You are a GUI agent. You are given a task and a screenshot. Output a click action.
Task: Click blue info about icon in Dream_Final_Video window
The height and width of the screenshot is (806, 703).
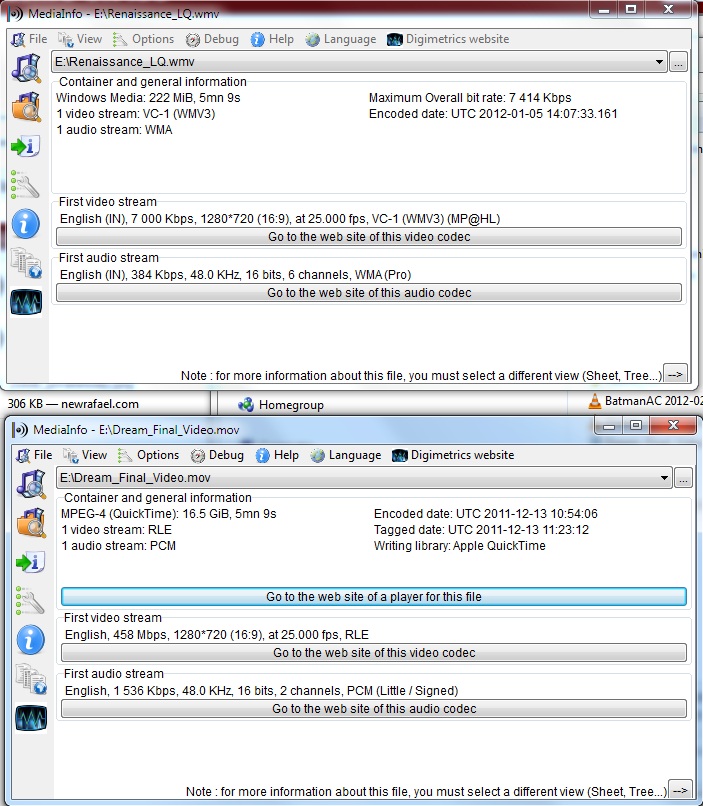(31, 640)
